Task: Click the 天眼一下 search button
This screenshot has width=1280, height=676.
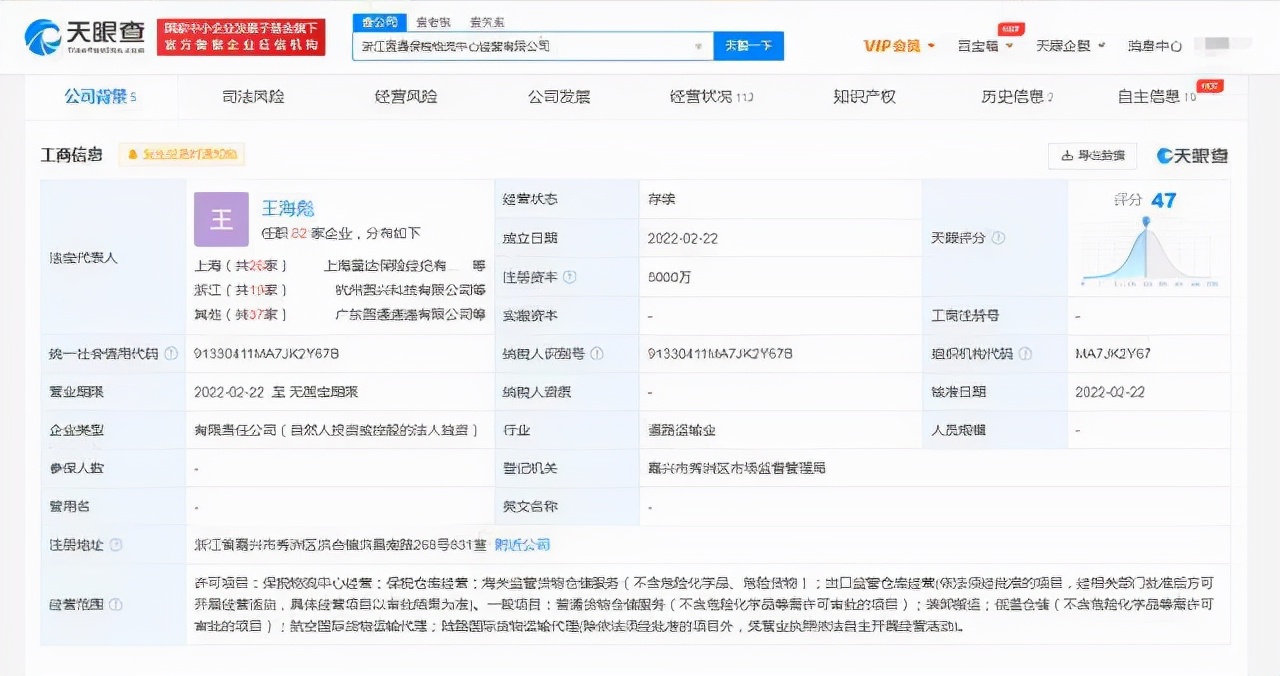Action: coord(748,46)
